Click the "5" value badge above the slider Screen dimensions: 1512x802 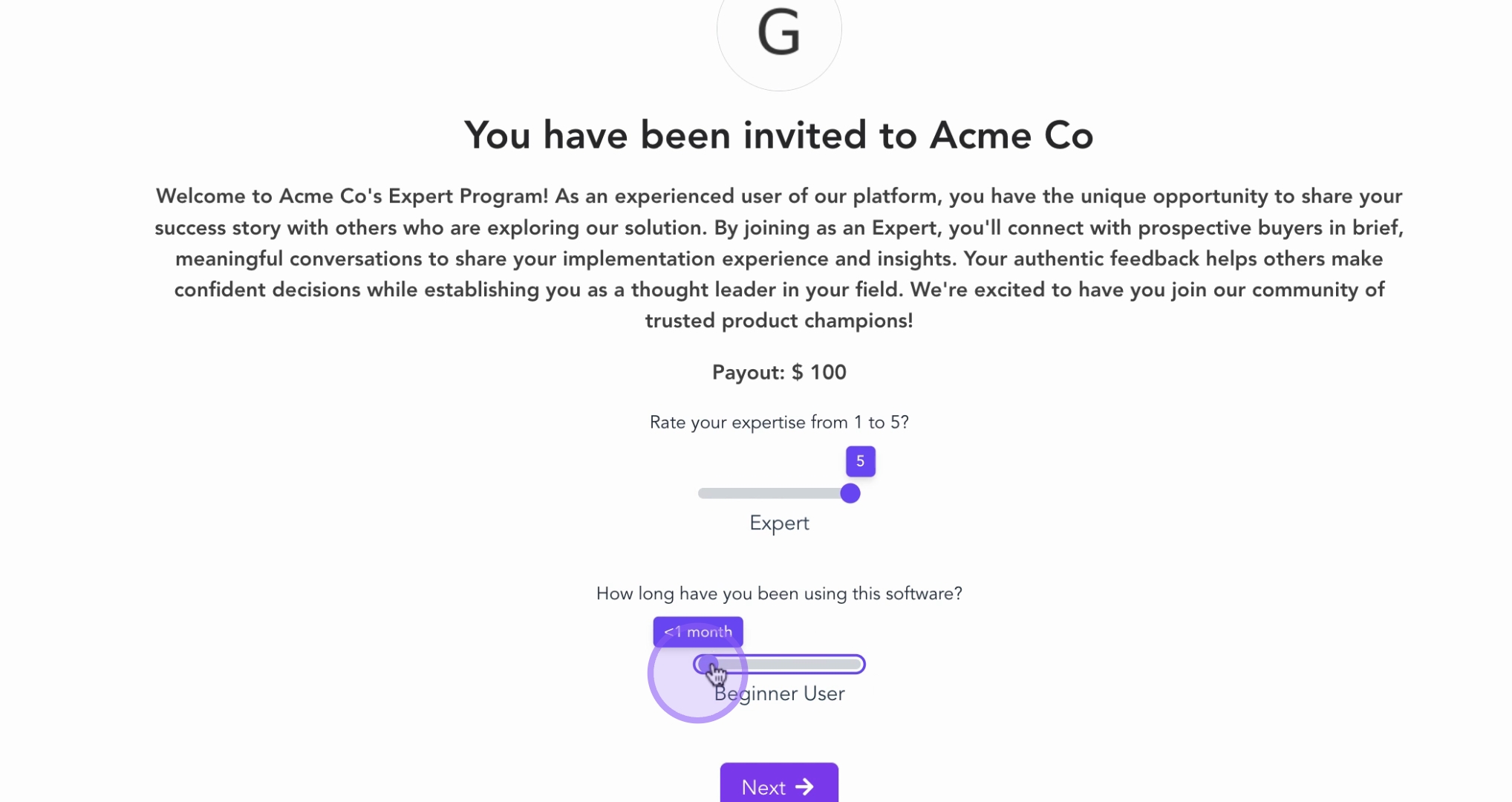tap(860, 461)
